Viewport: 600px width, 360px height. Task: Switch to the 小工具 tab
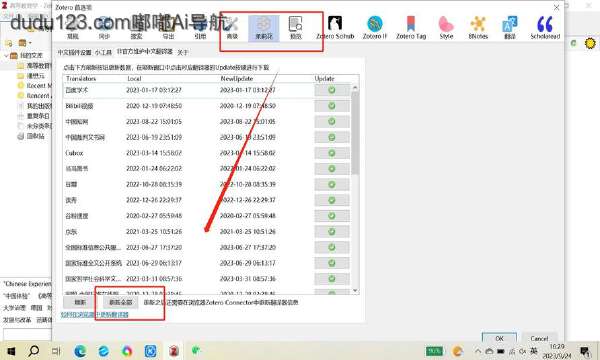point(103,52)
